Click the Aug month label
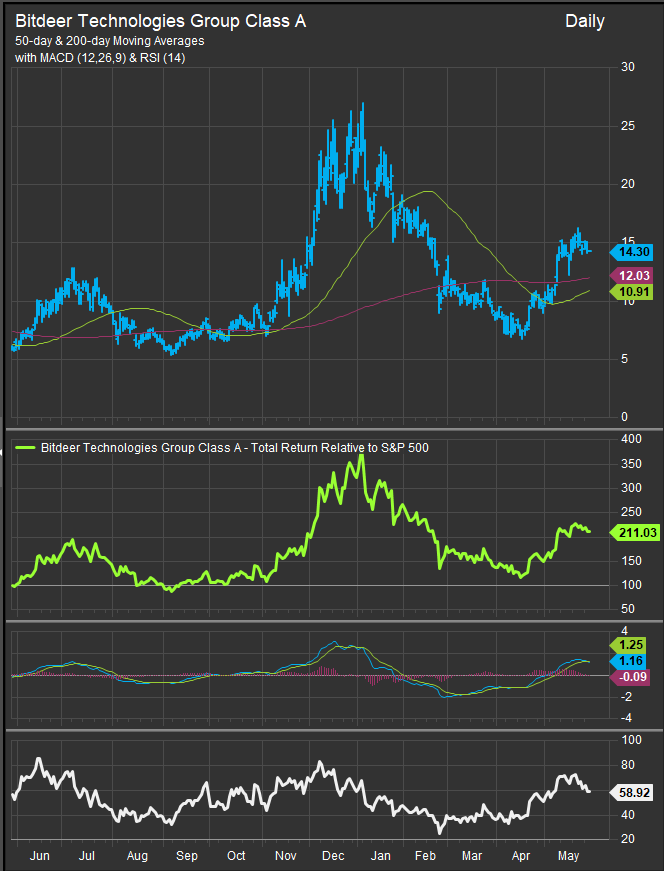The width and height of the screenshot is (664, 871). 137,856
